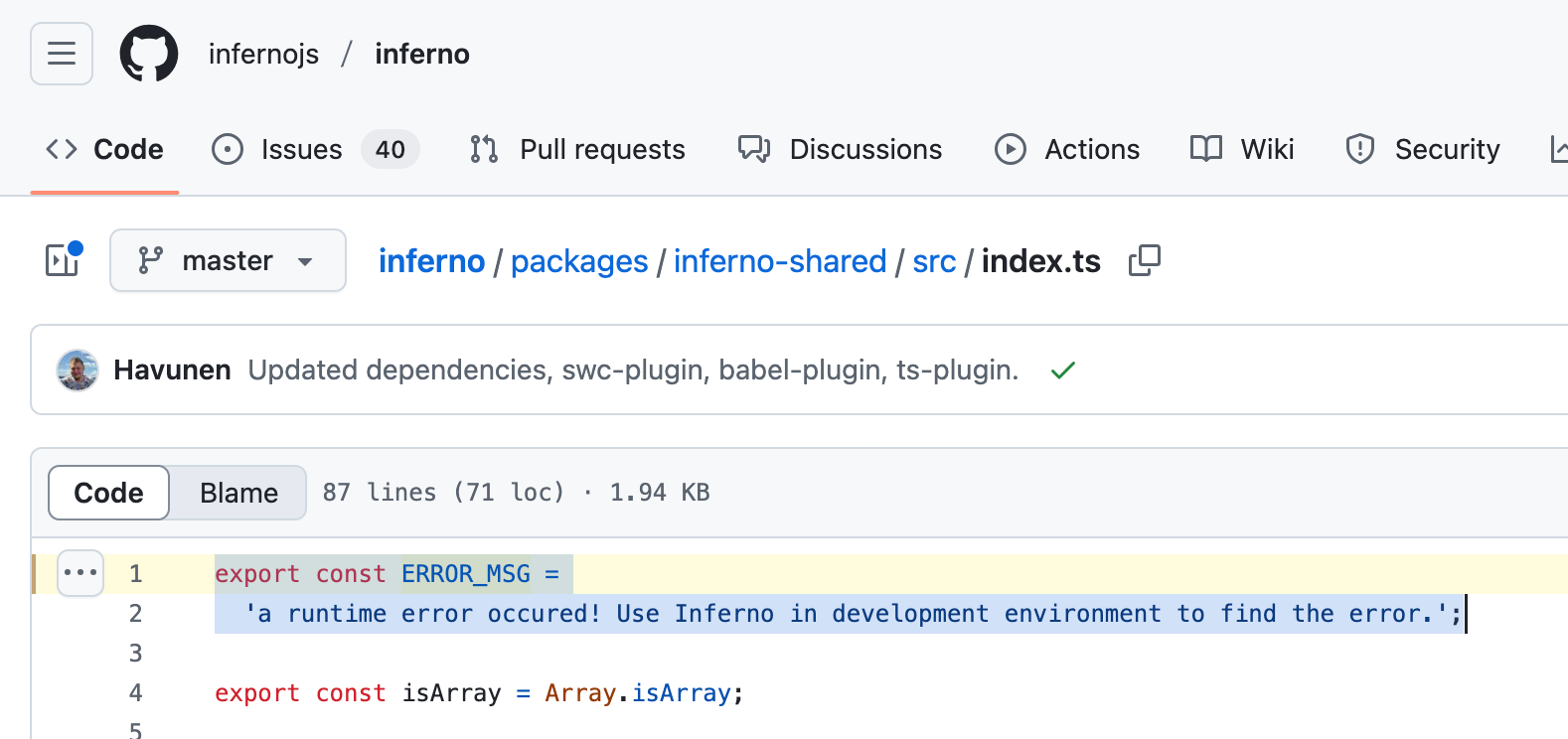The width and height of the screenshot is (1568, 739).
Task: Click the Wiki book icon
Action: 1206,149
